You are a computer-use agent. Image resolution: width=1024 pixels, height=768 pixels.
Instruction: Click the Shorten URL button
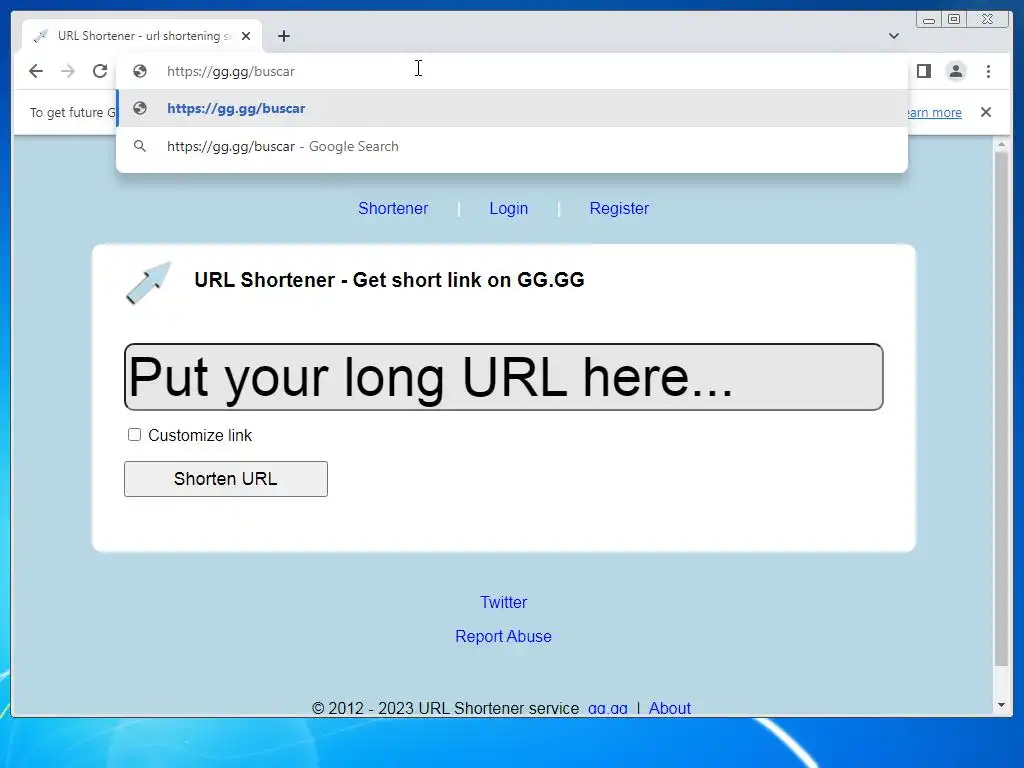click(226, 479)
